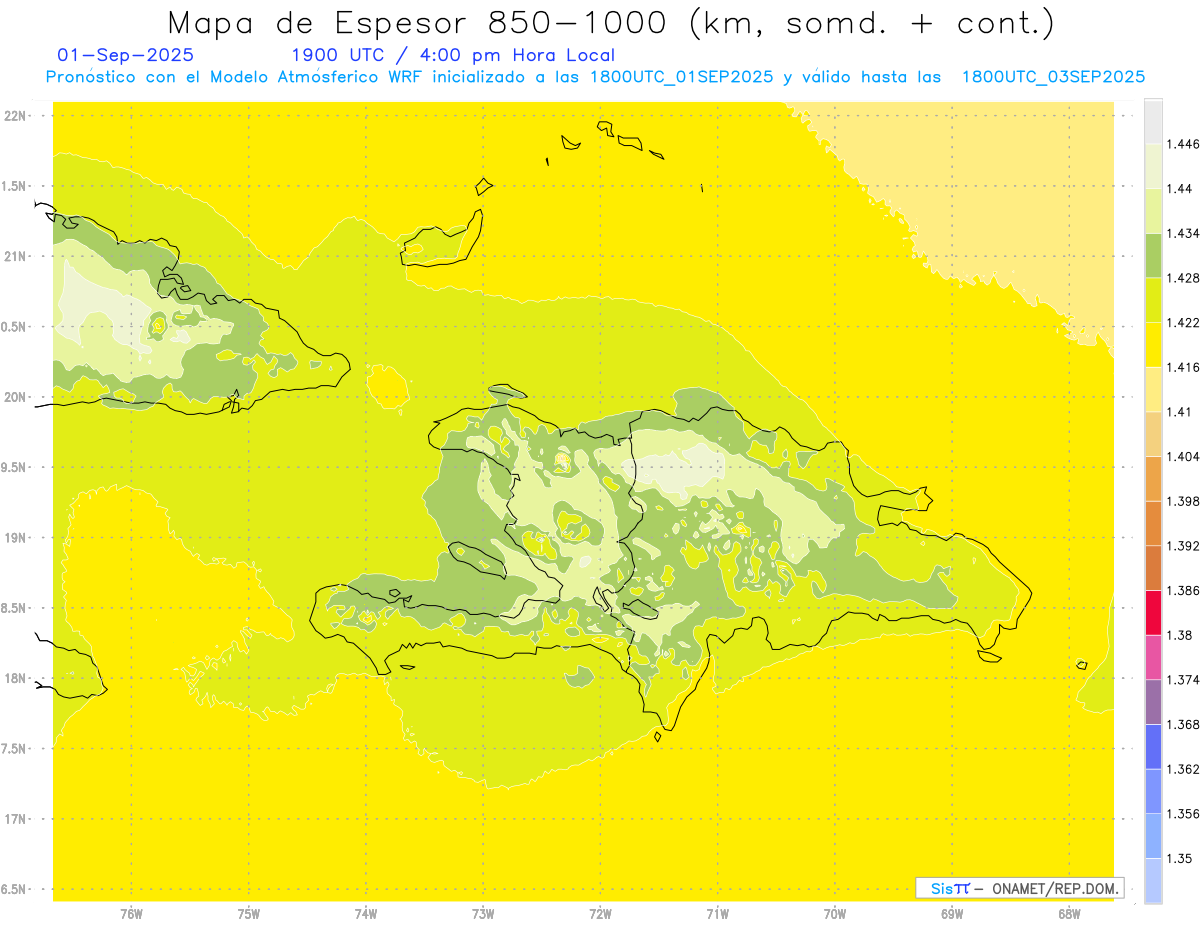1200x927 pixels.
Task: Click the '20N' latitude label
Action: (x=14, y=397)
